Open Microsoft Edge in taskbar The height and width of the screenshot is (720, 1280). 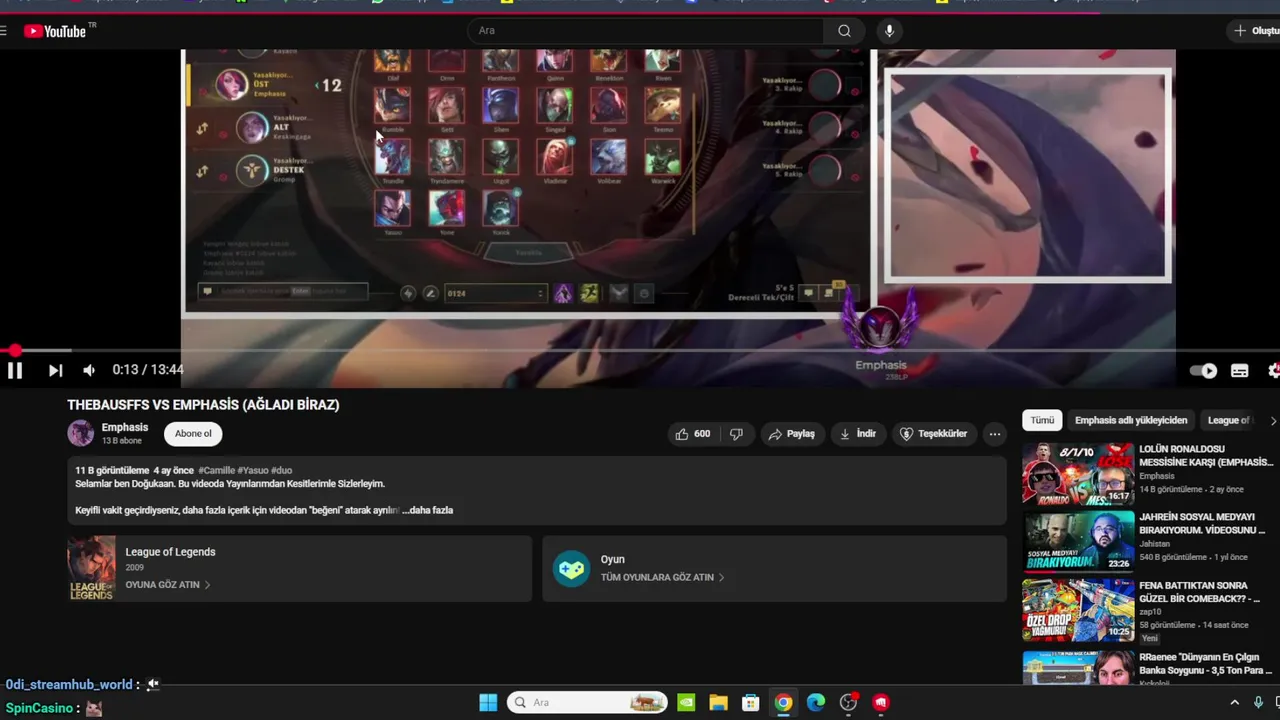coord(816,702)
